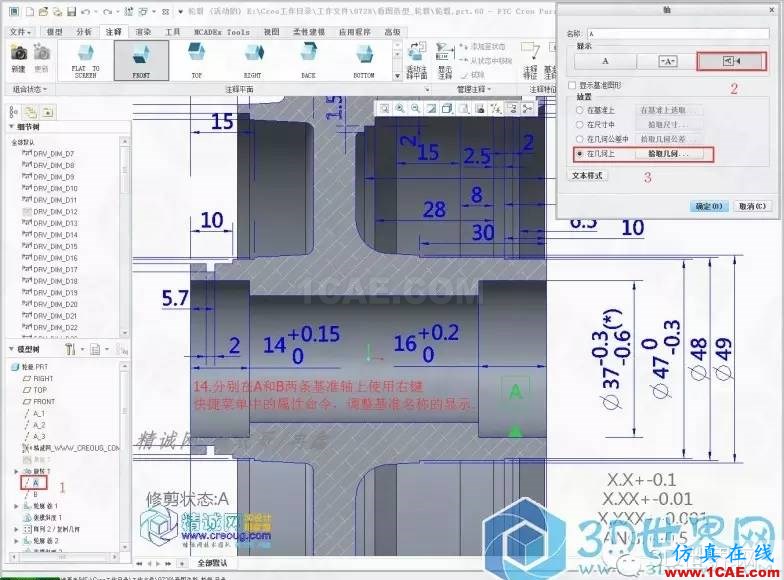Select the 在尺寸中 radio button
This screenshot has height=580, width=784.
580,124
